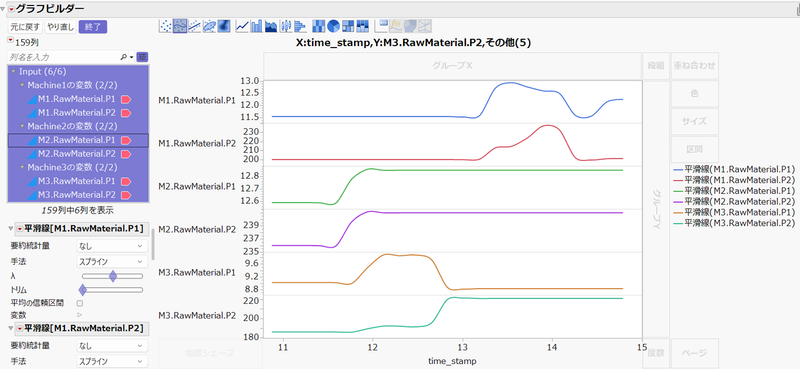
Task: Click legend entry 平滑線(M2.RawMaterial.P1)
Action: [734, 190]
